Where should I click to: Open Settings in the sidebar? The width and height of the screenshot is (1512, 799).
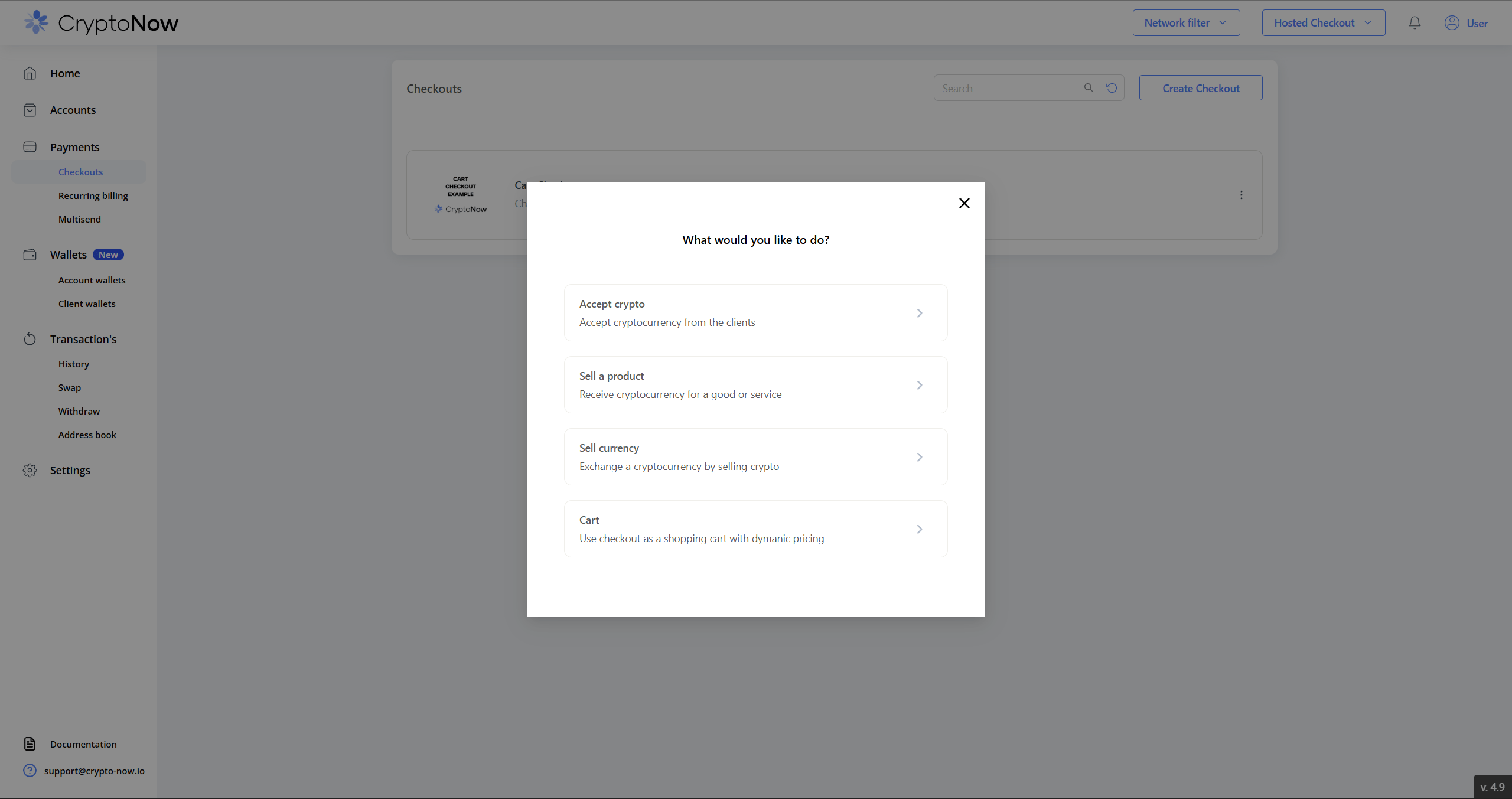coord(70,470)
